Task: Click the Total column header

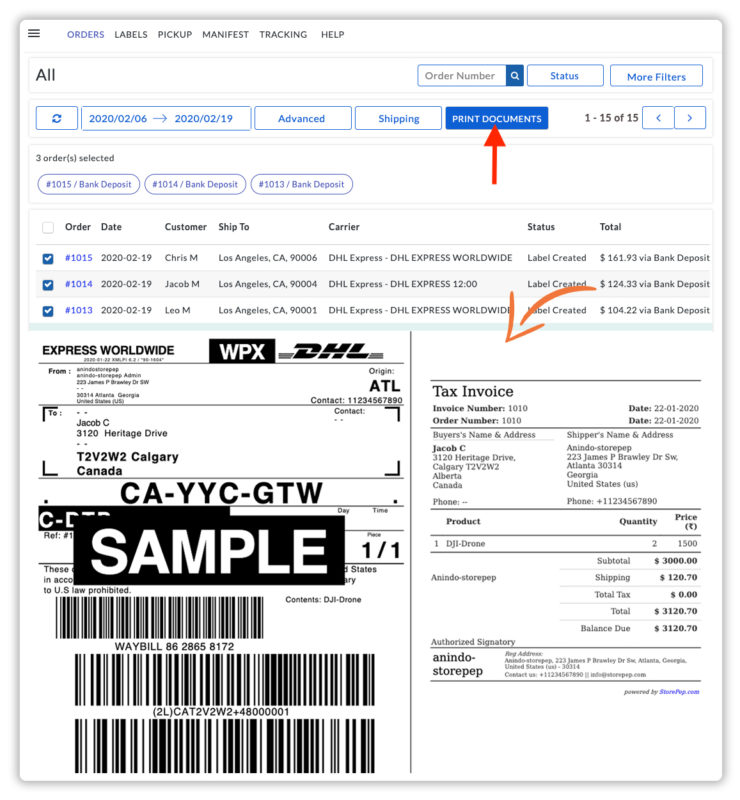Action: [x=610, y=227]
